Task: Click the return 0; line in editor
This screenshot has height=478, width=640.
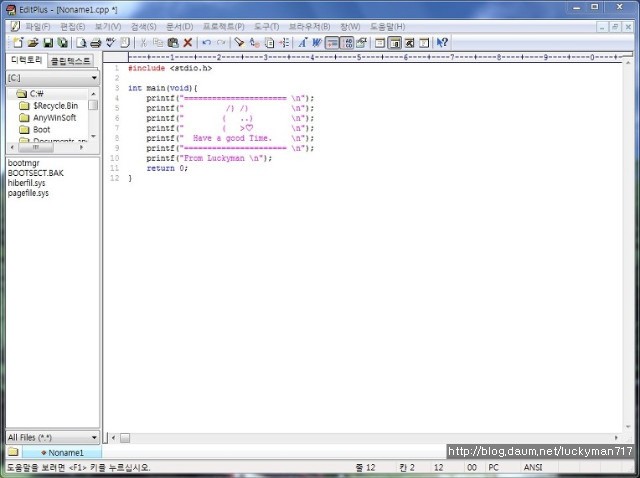Action: [x=167, y=168]
